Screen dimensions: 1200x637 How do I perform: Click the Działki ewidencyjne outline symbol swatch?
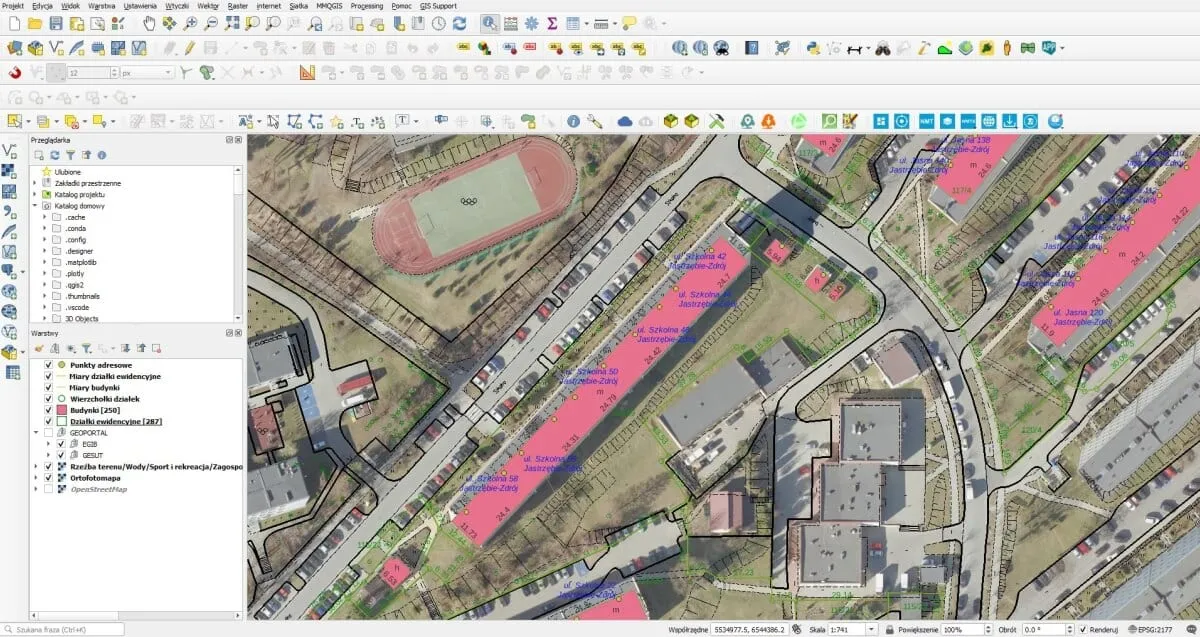61,421
